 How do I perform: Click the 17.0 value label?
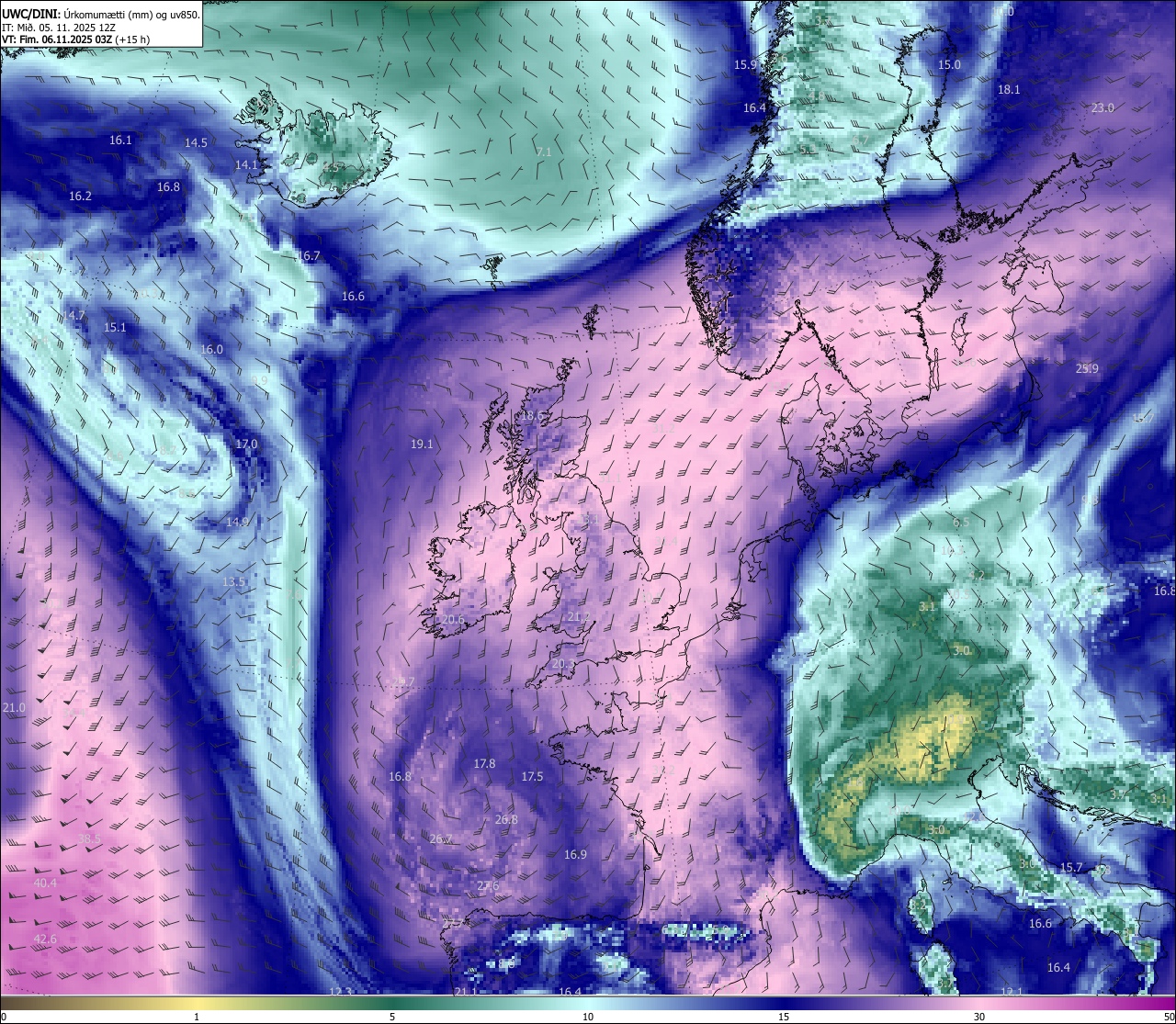pyautogui.click(x=246, y=444)
